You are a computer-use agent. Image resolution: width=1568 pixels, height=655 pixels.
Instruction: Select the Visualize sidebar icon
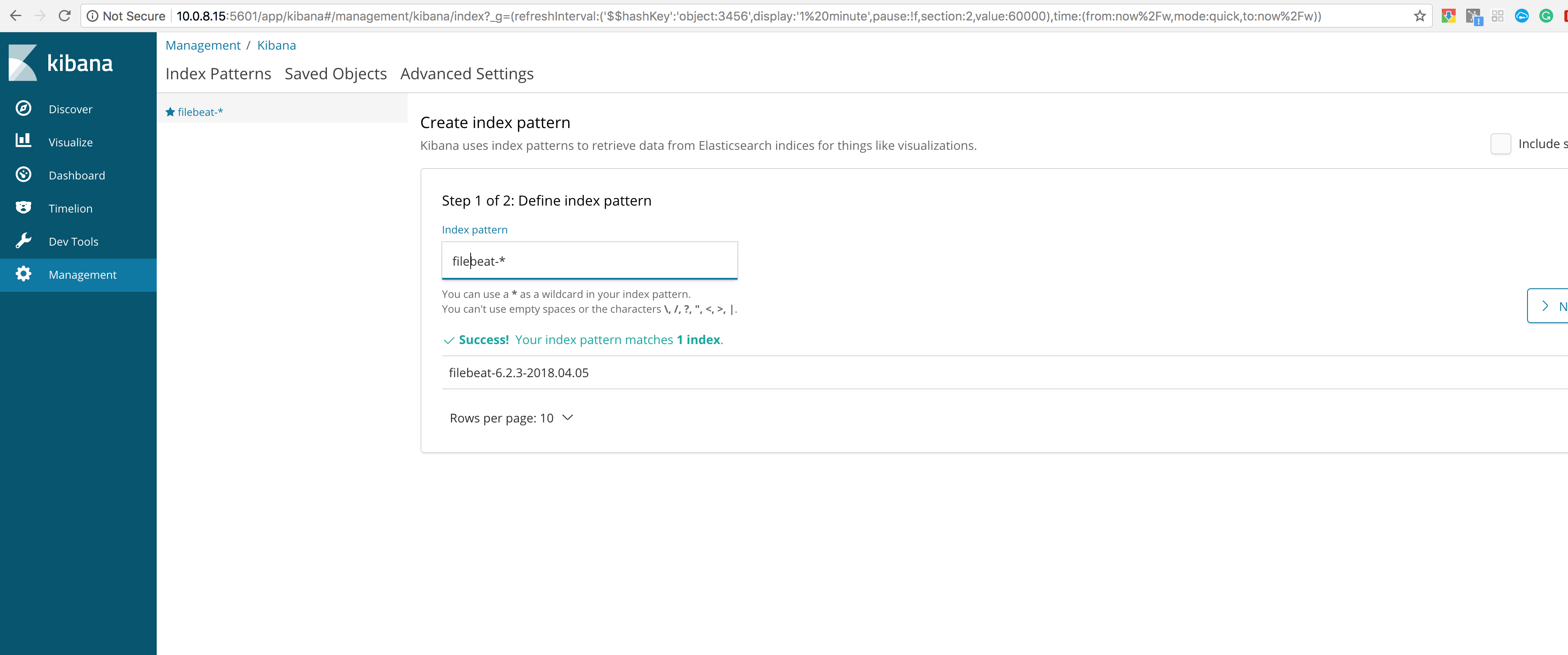coord(23,141)
